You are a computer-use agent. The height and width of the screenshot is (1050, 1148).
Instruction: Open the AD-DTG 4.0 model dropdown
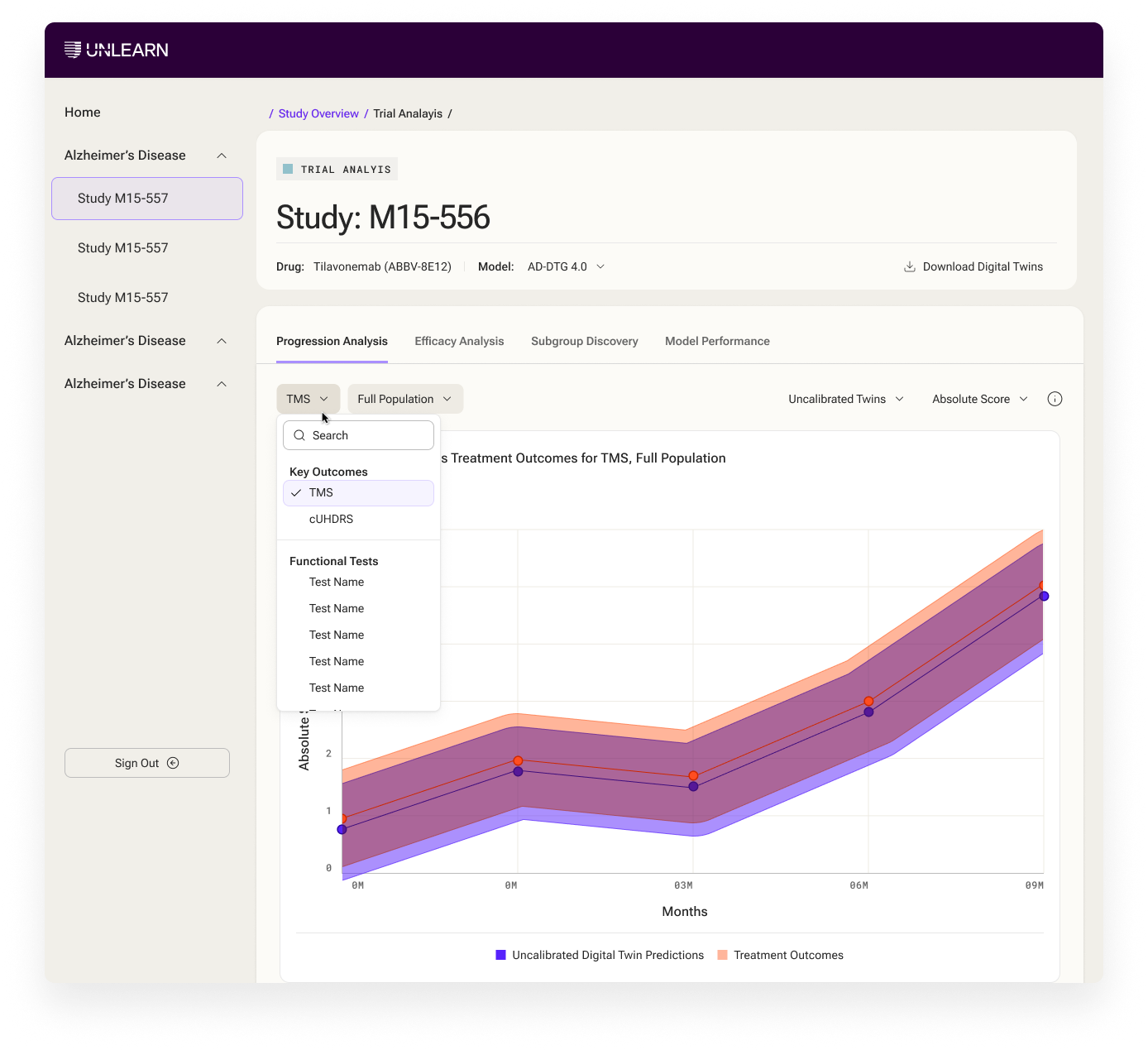(x=567, y=266)
